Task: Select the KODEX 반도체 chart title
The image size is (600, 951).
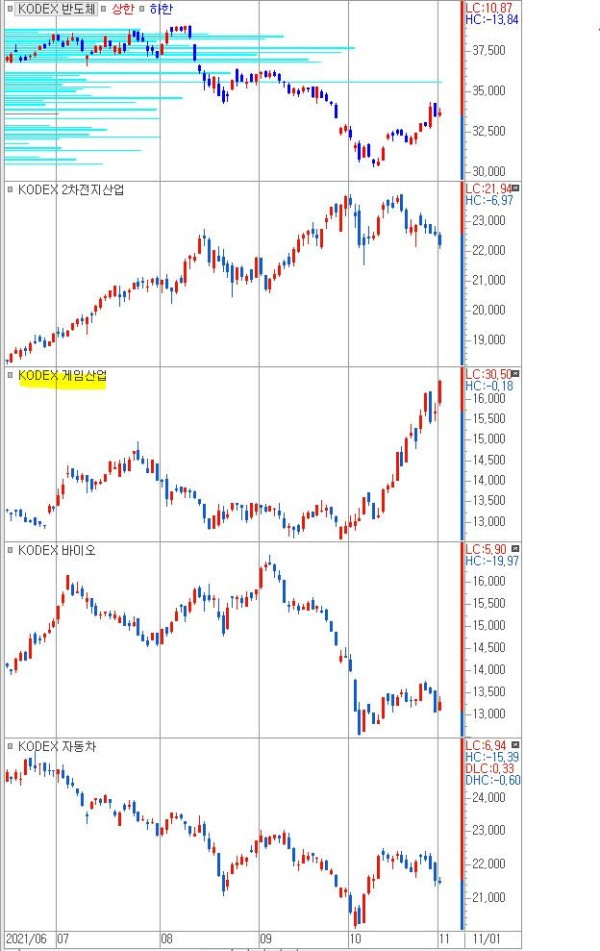Action: 56,9
